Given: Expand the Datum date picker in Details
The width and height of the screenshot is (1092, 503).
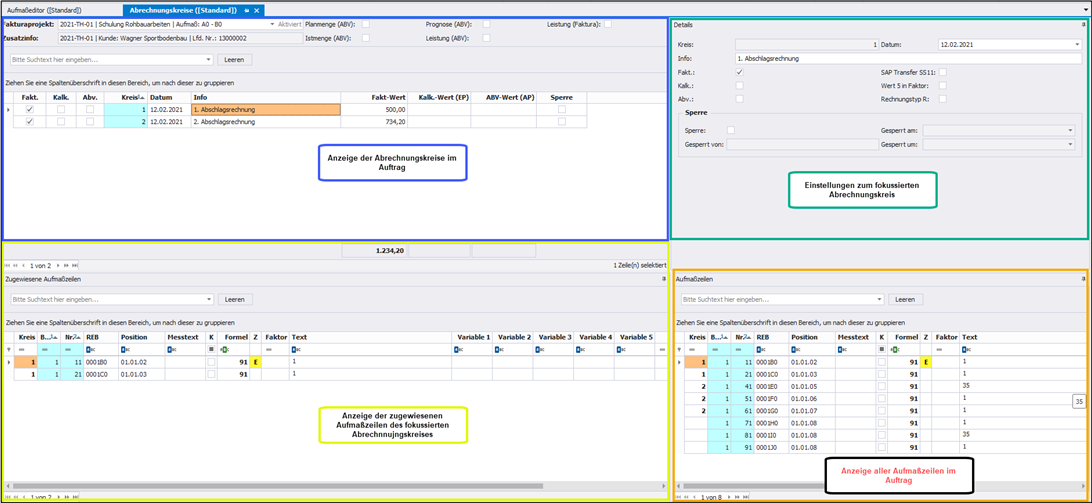Looking at the screenshot, I should click(1076, 45).
